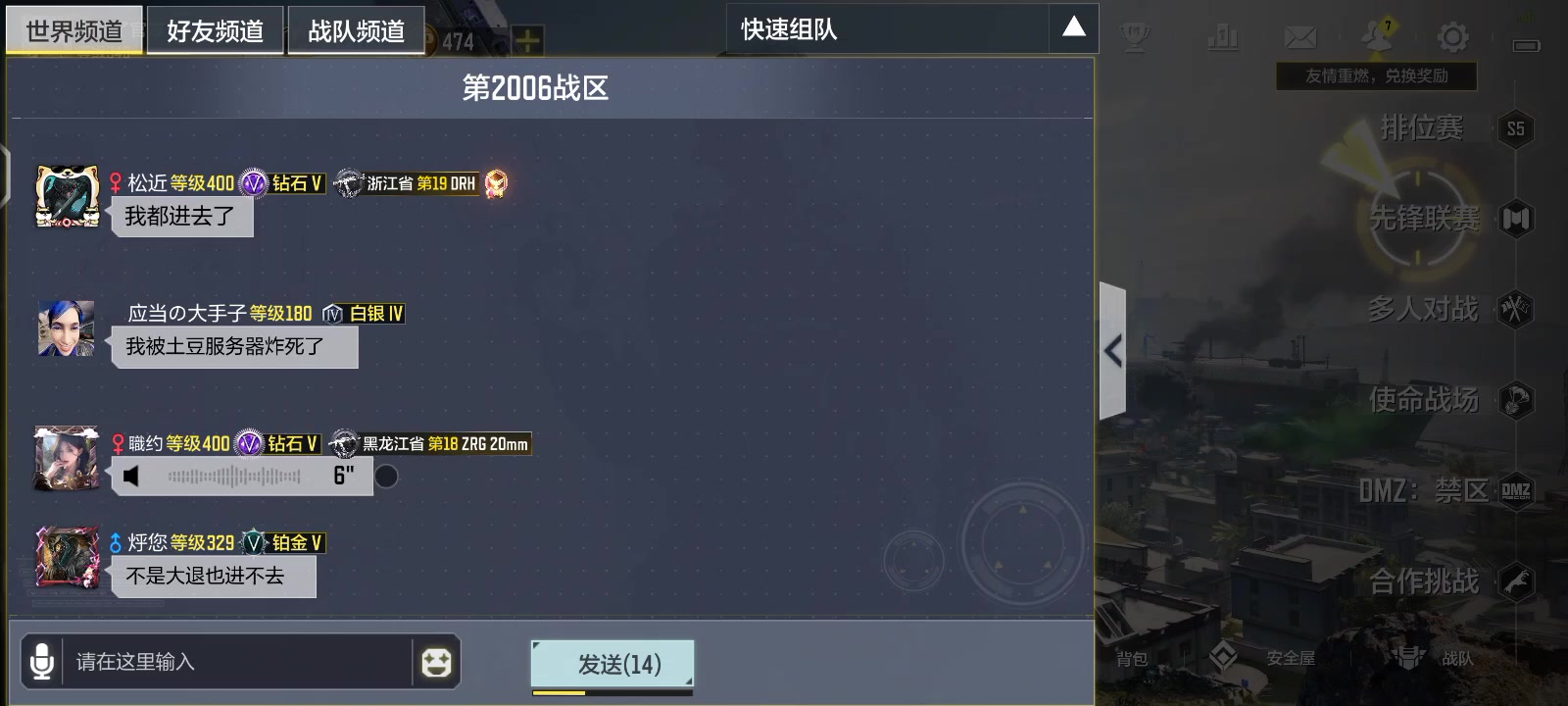Open the mail envelope icon
1568x706 pixels.
1300,37
